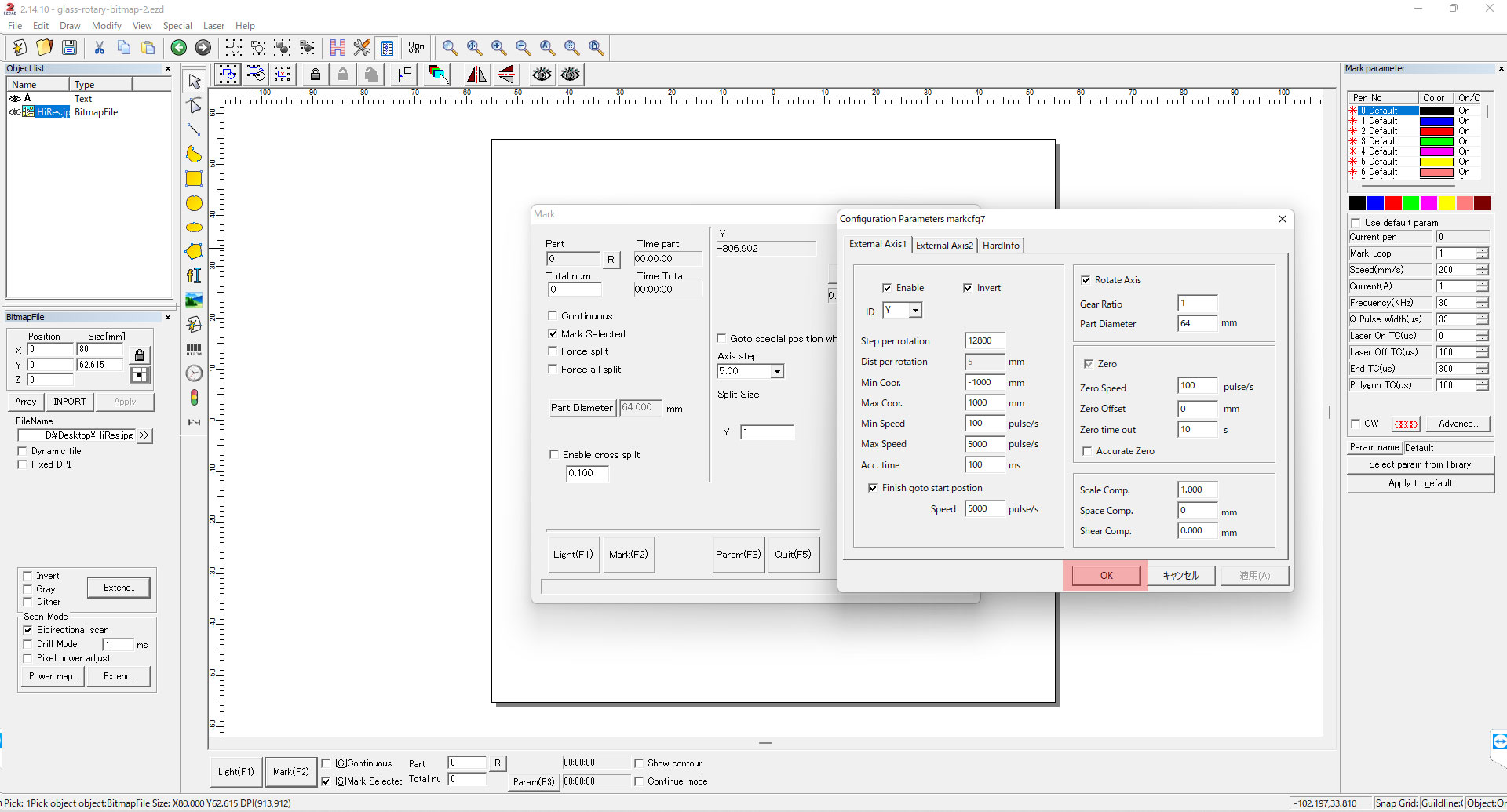1507x812 pixels.
Task: Click the horizontal Mirror icon
Action: 476,75
